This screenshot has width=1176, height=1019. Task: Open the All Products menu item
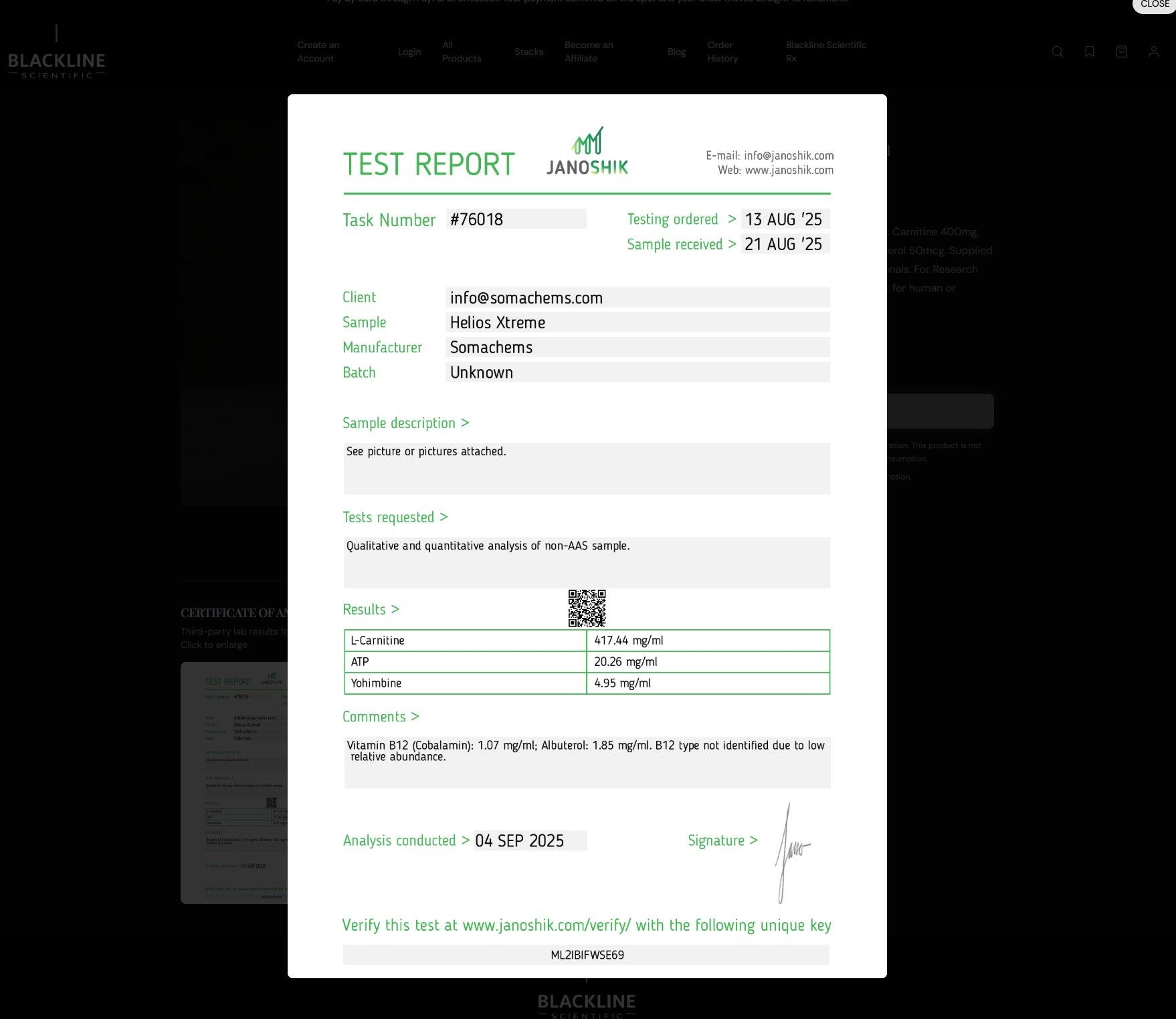click(x=462, y=51)
